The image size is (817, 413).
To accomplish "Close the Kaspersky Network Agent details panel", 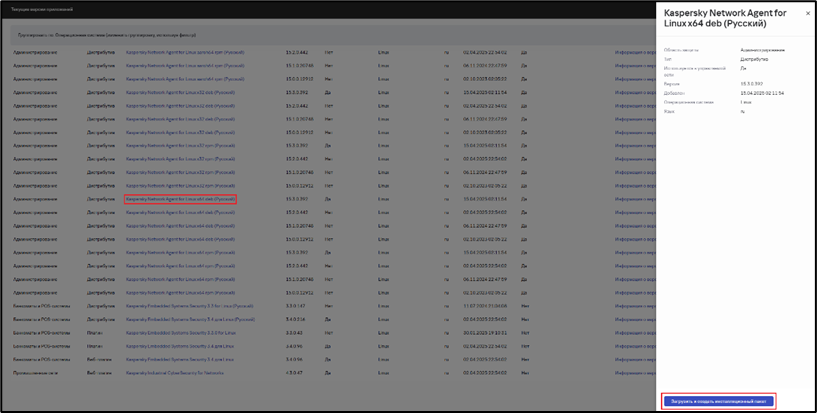I will coord(808,14).
